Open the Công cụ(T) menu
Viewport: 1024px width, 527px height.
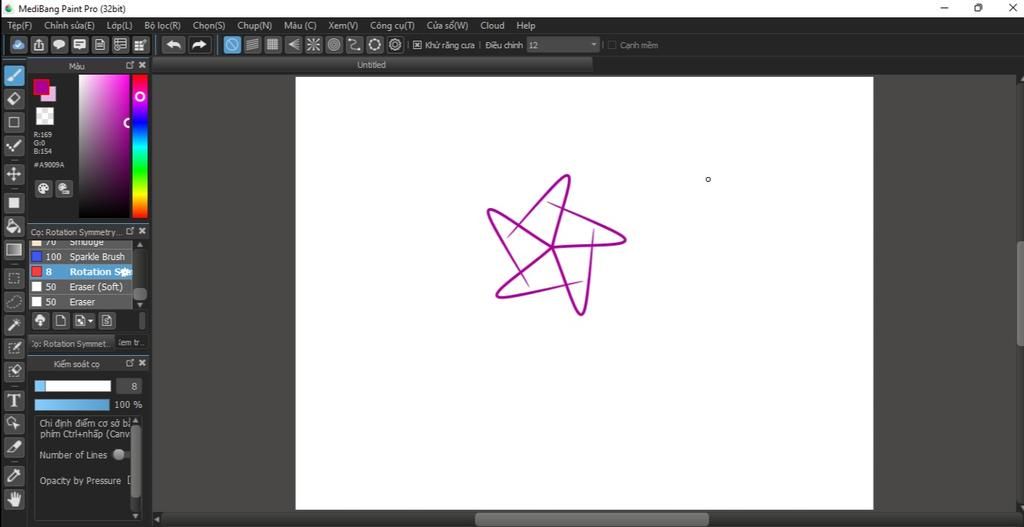(x=392, y=25)
